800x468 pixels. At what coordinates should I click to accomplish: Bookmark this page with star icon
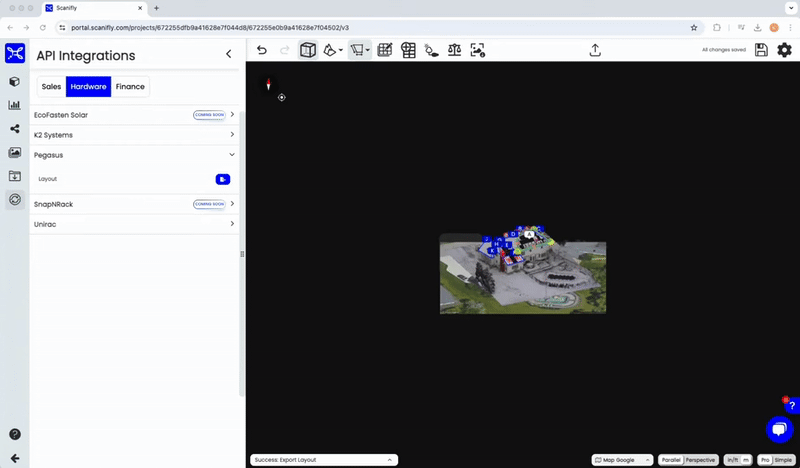coord(694,28)
